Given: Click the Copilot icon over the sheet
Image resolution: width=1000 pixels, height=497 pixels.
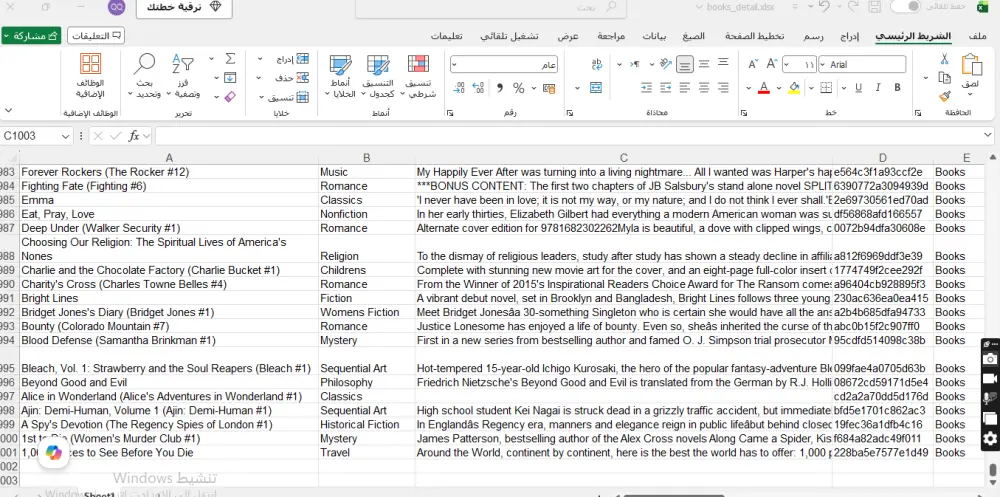Looking at the screenshot, I should (54, 452).
